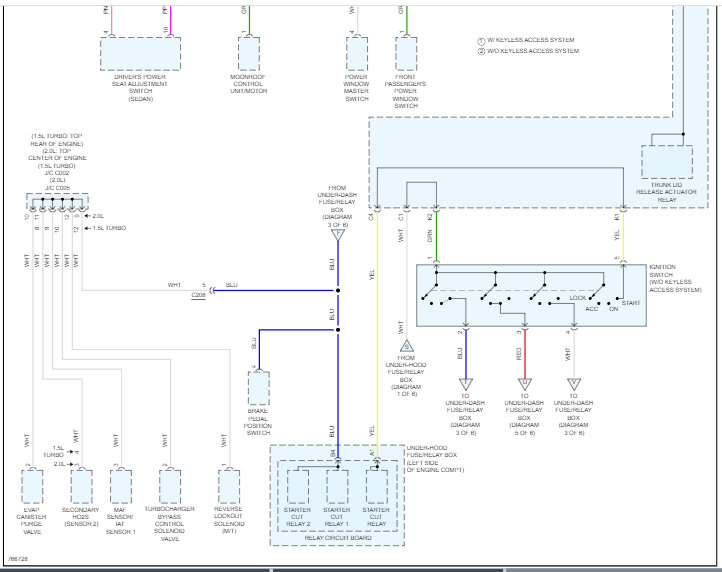Select the "FRONT PASSENGER'S POWER WINDOW SWITCH" label
The image size is (722, 572).
click(406, 91)
